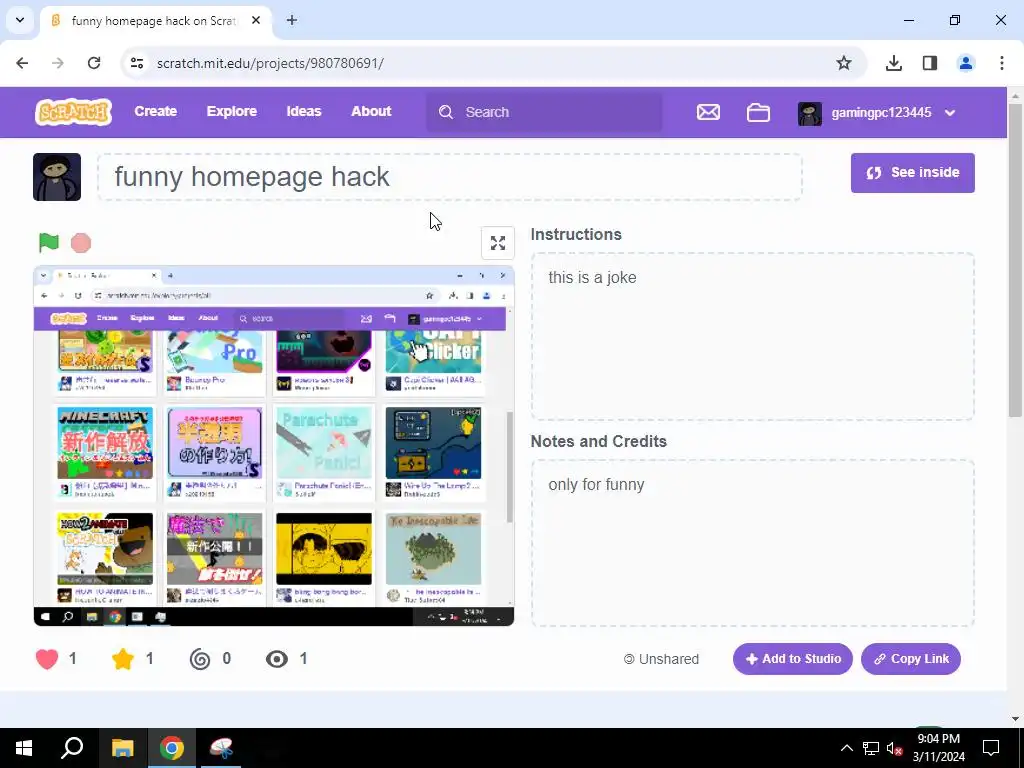Click the See inside button
The height and width of the screenshot is (768, 1024).
coord(912,173)
